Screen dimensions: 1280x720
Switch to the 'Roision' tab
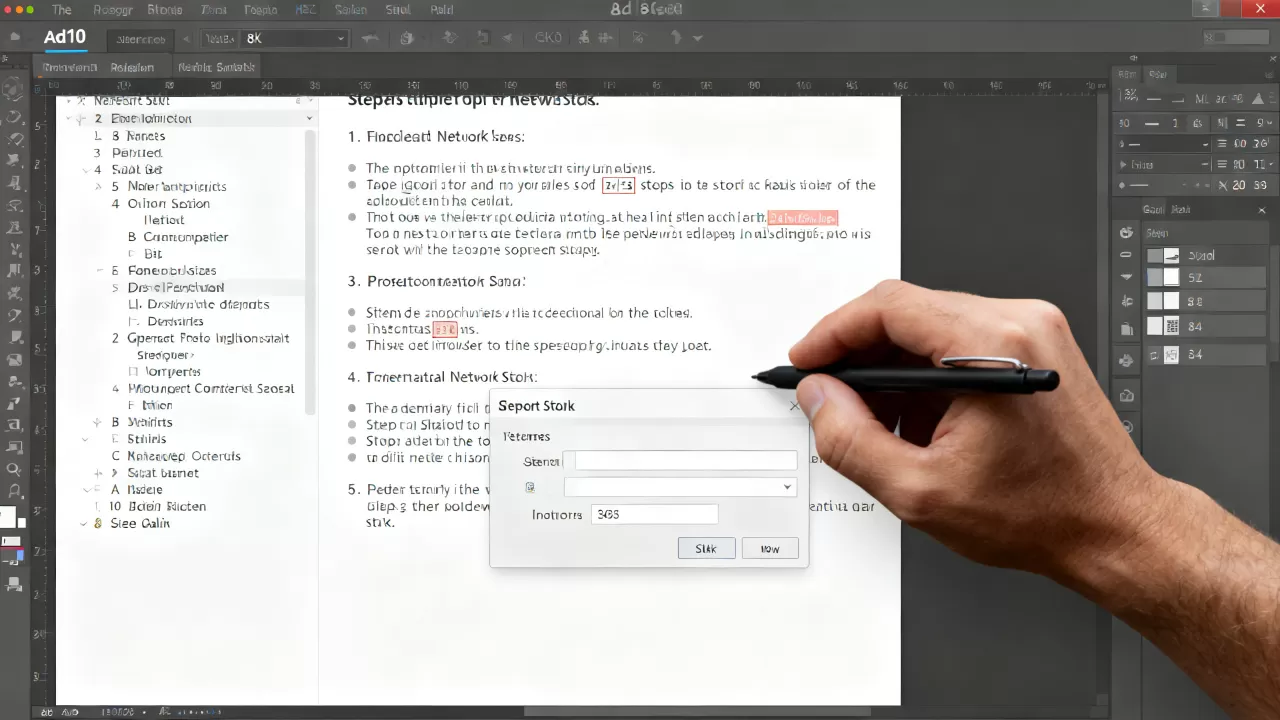(132, 67)
